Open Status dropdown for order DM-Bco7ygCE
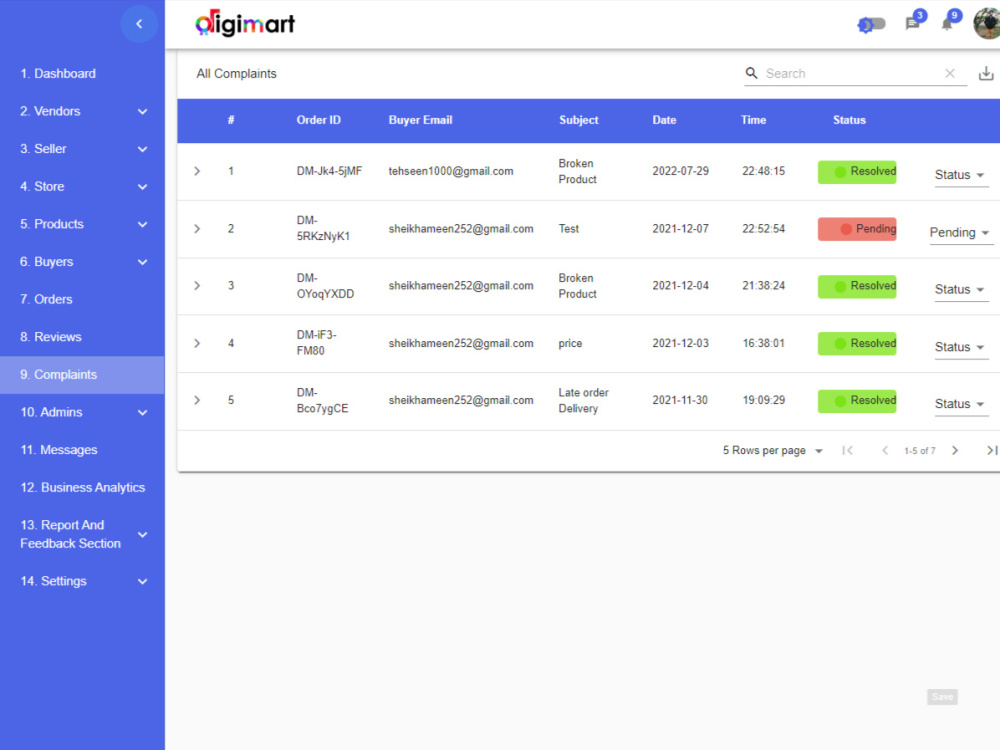Image resolution: width=1000 pixels, height=750 pixels. [x=960, y=404]
